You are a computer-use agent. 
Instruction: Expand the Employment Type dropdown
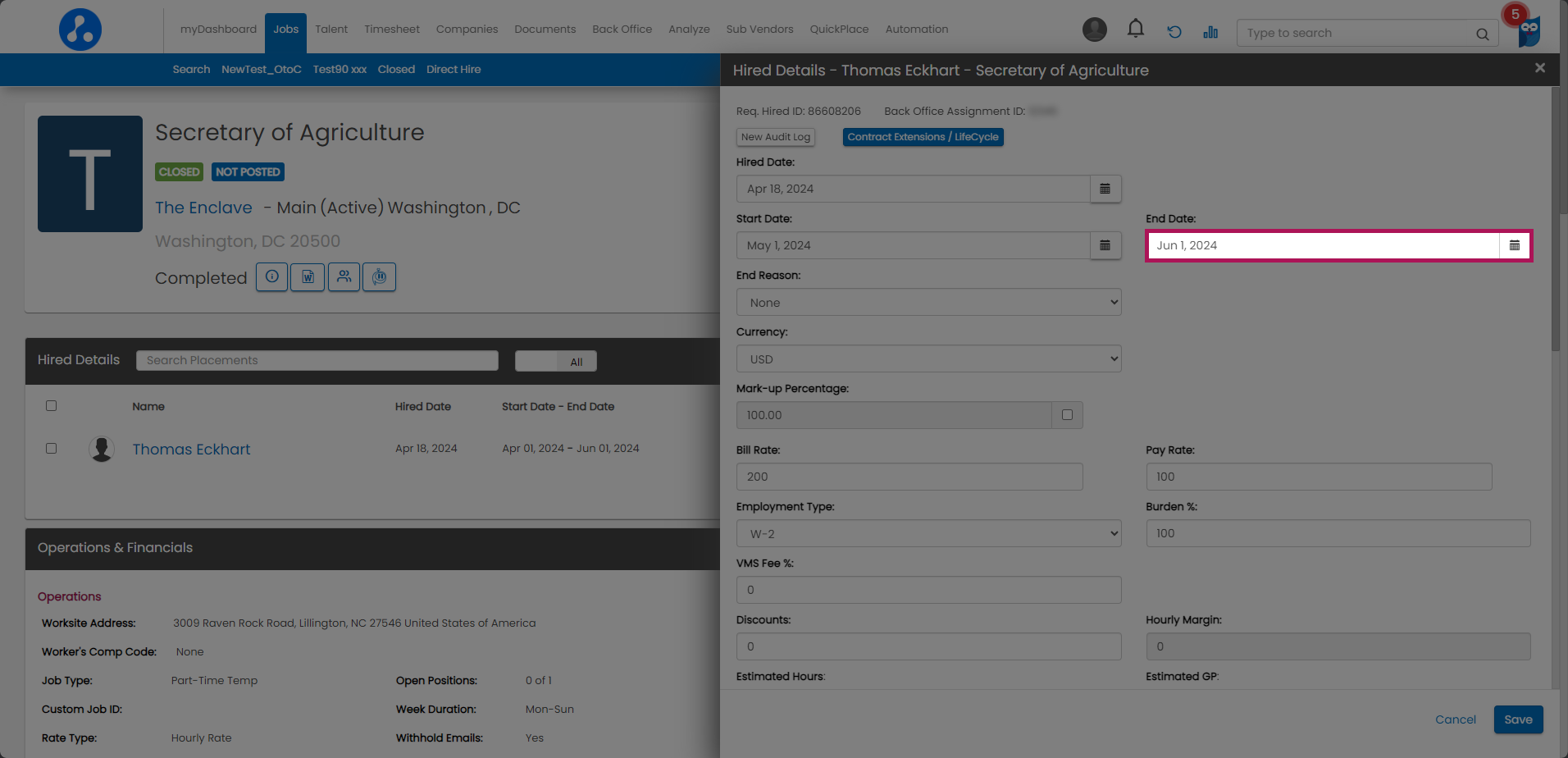pyautogui.click(x=928, y=534)
